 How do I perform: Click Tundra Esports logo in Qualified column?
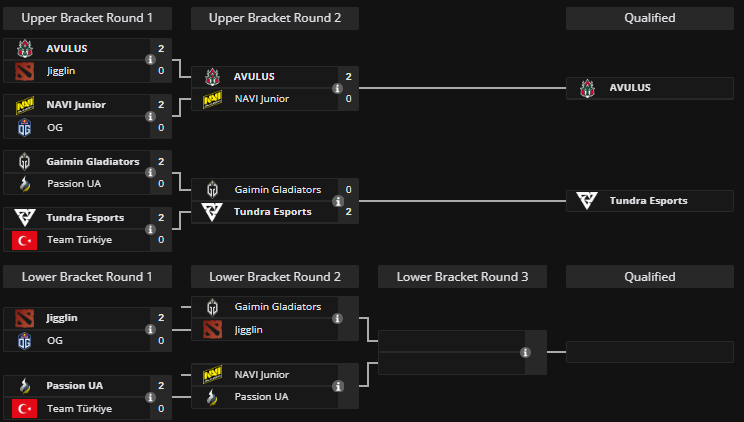click(x=587, y=201)
